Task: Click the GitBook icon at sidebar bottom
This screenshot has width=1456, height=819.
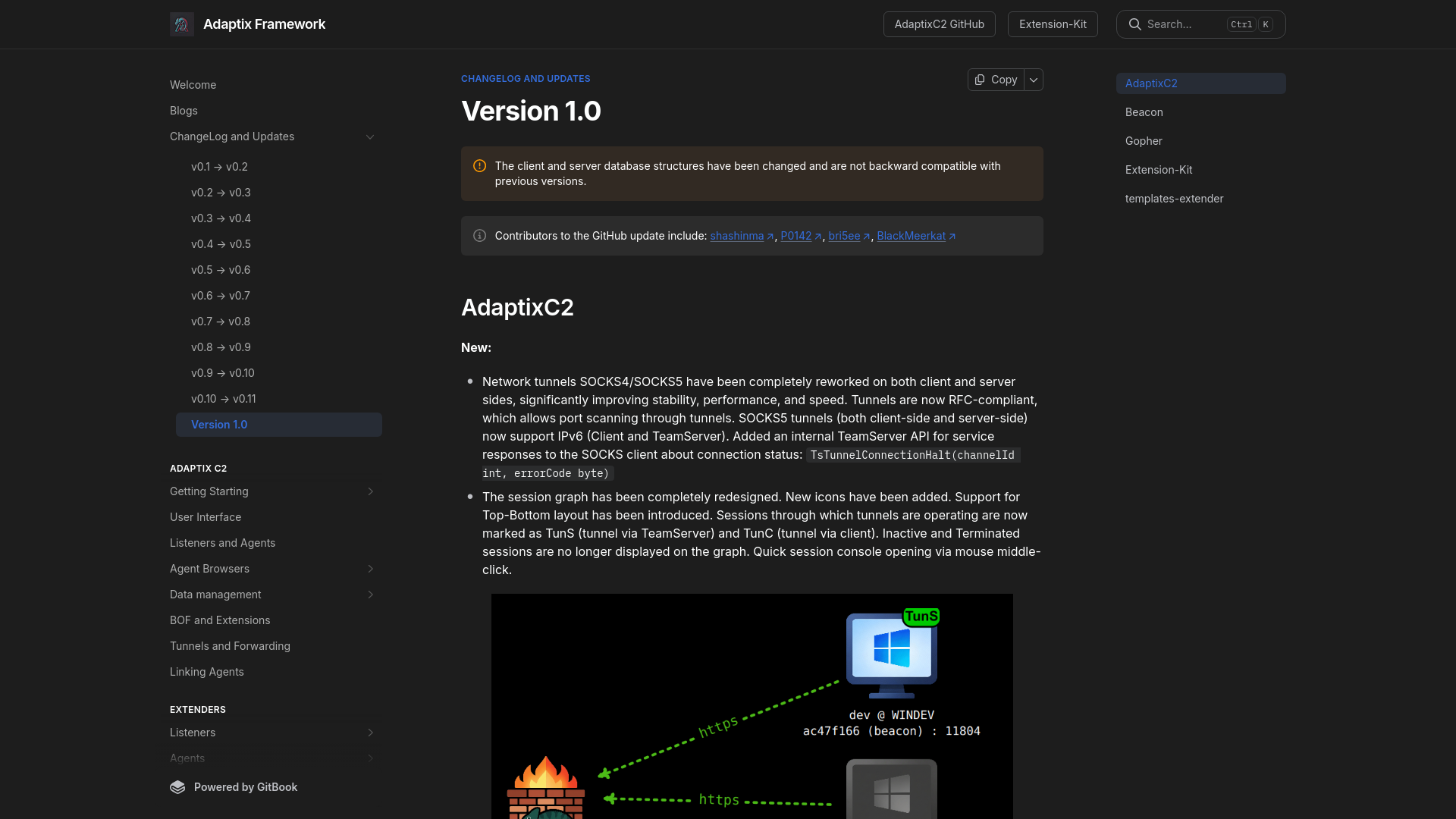Action: point(177,787)
